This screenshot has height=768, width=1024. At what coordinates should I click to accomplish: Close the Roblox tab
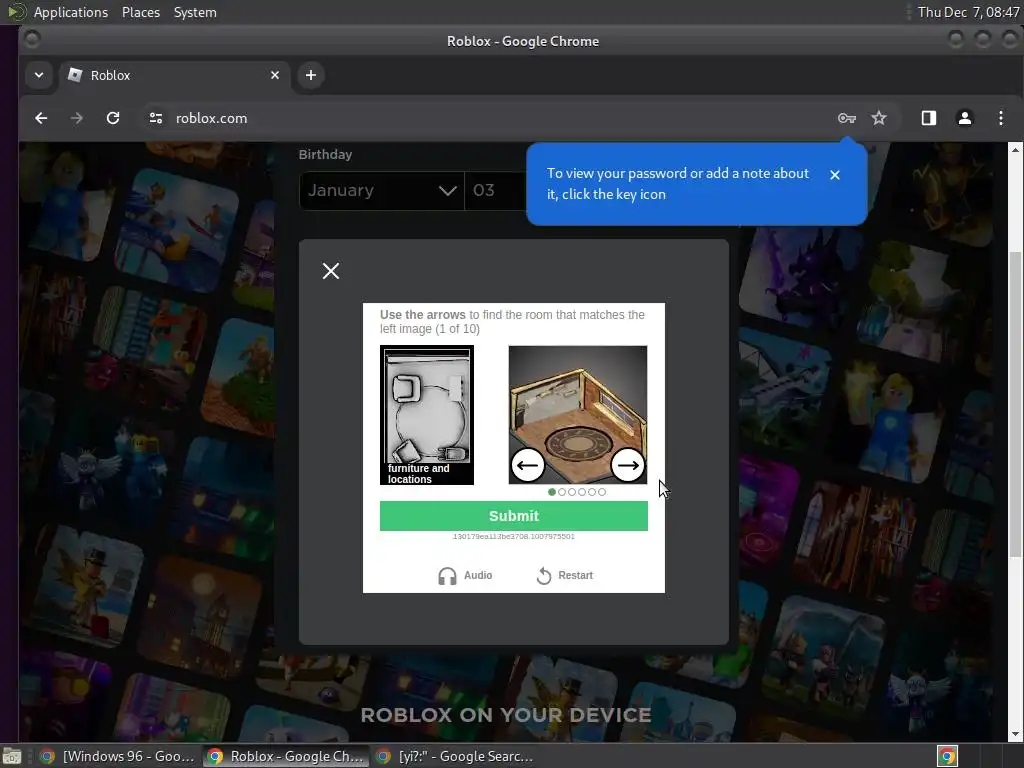pos(275,75)
